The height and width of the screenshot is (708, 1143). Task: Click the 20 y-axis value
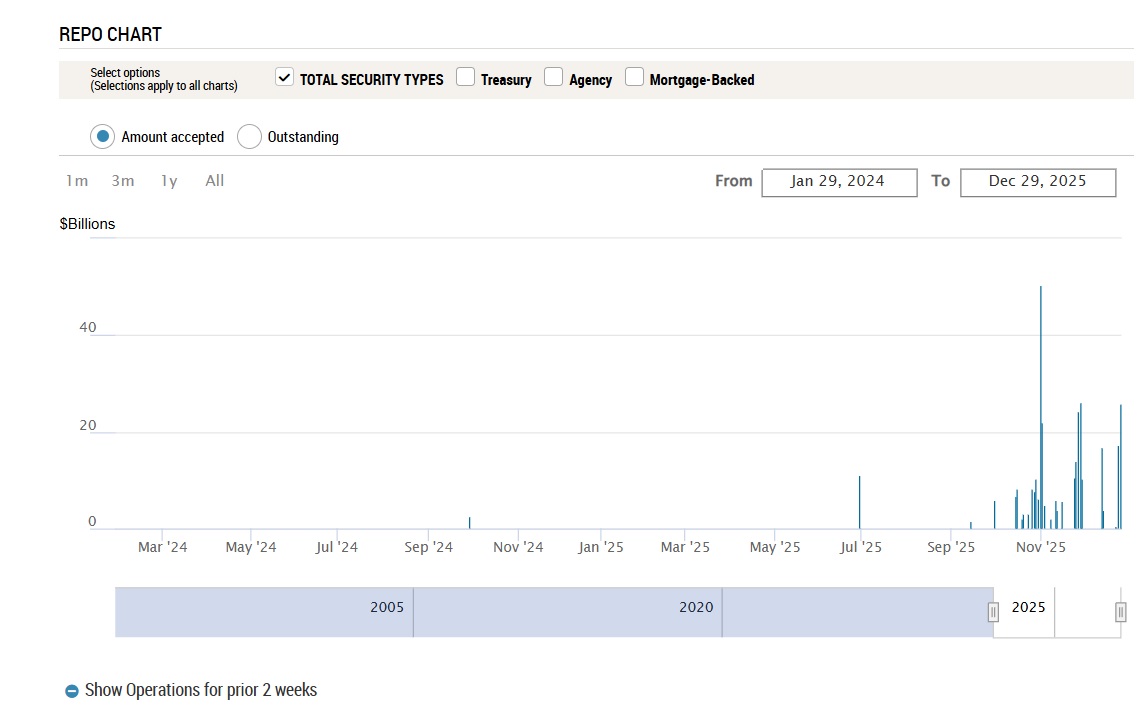point(87,425)
